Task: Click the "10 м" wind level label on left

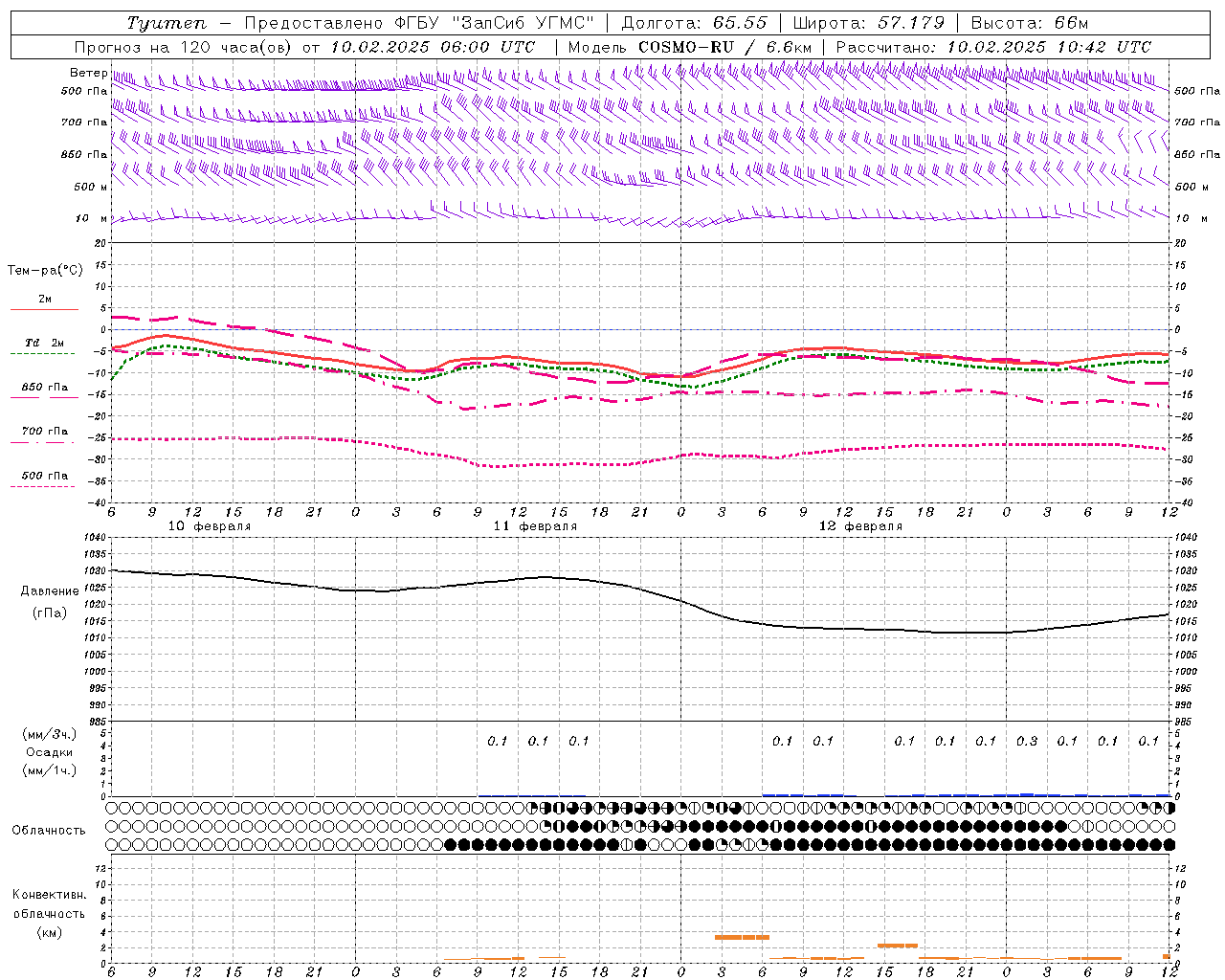Action: (92, 218)
